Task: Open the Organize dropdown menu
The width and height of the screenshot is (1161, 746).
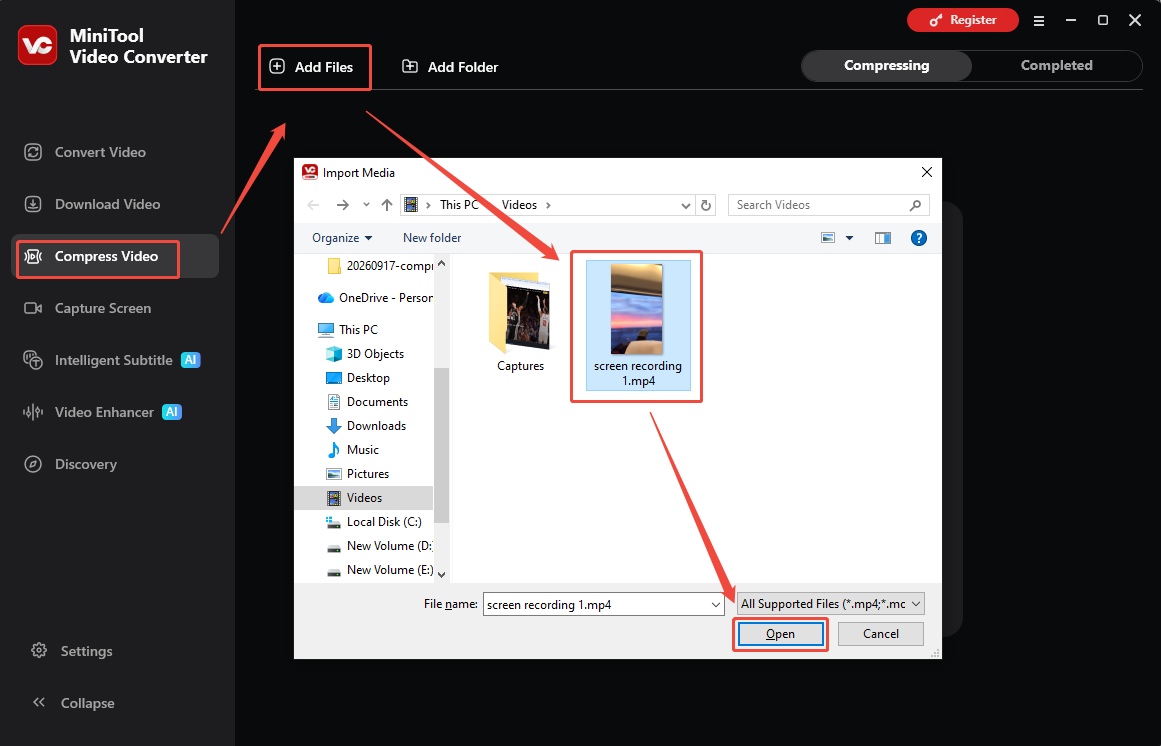Action: [342, 238]
